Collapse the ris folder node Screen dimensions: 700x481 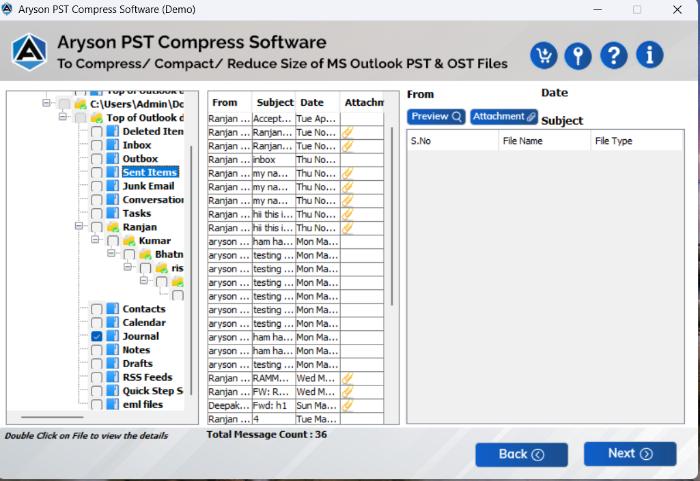click(x=128, y=267)
